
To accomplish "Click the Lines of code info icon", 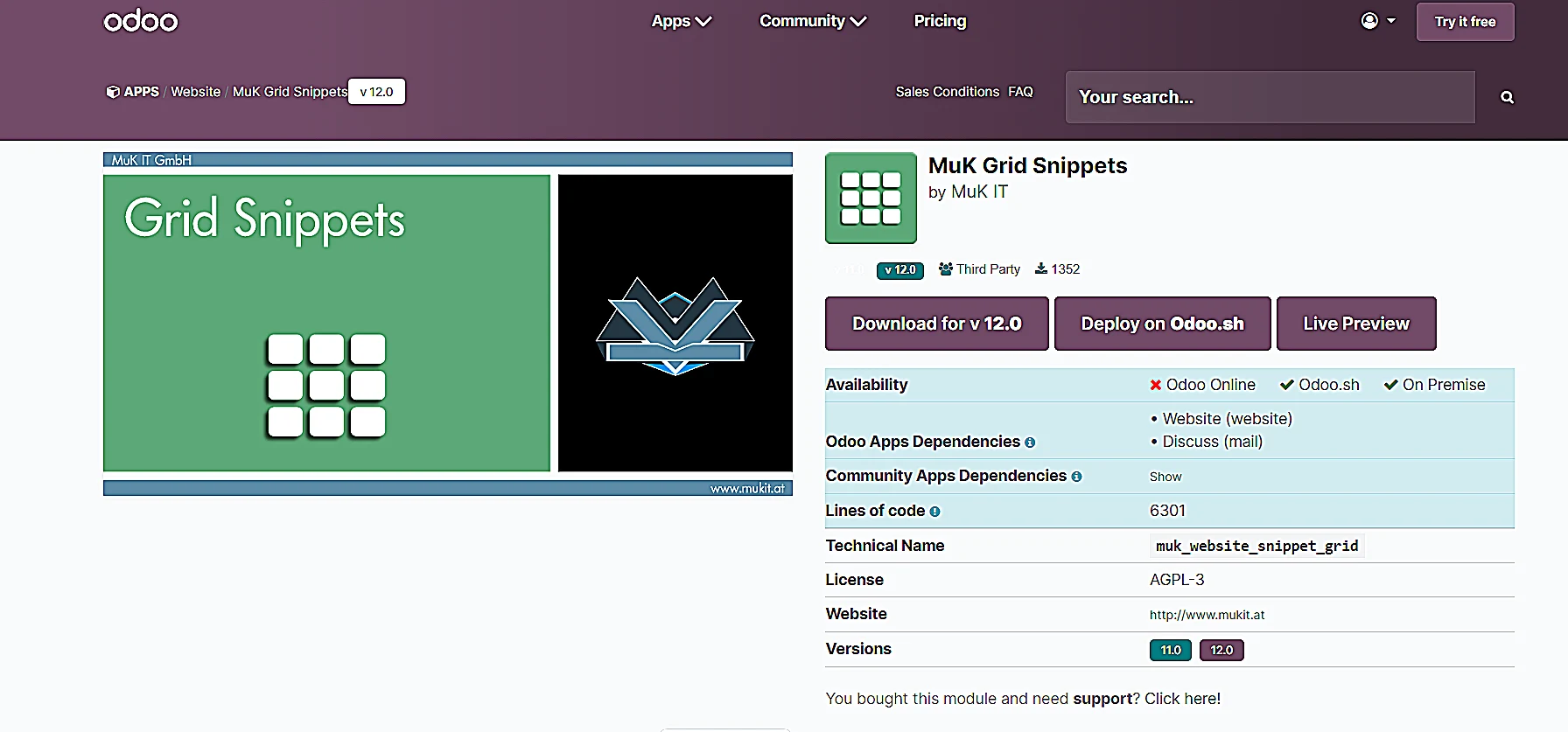I will [934, 512].
